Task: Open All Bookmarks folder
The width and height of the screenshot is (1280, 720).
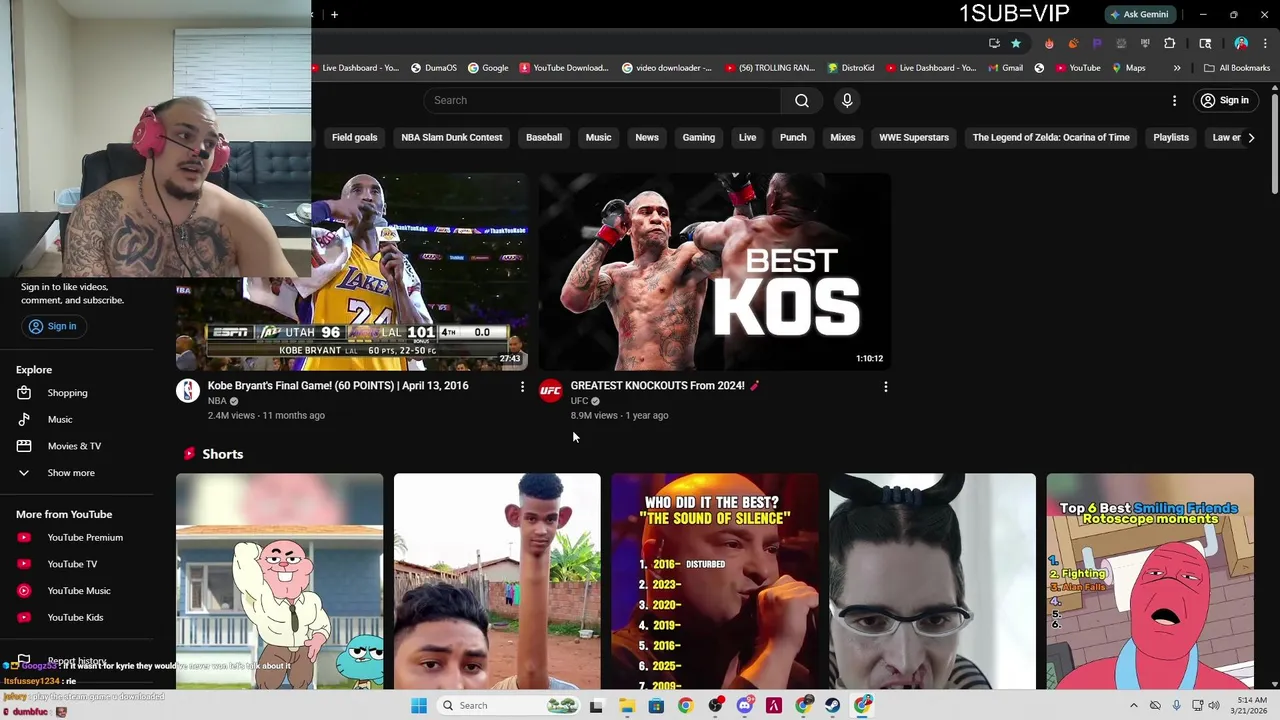Action: tap(1237, 68)
